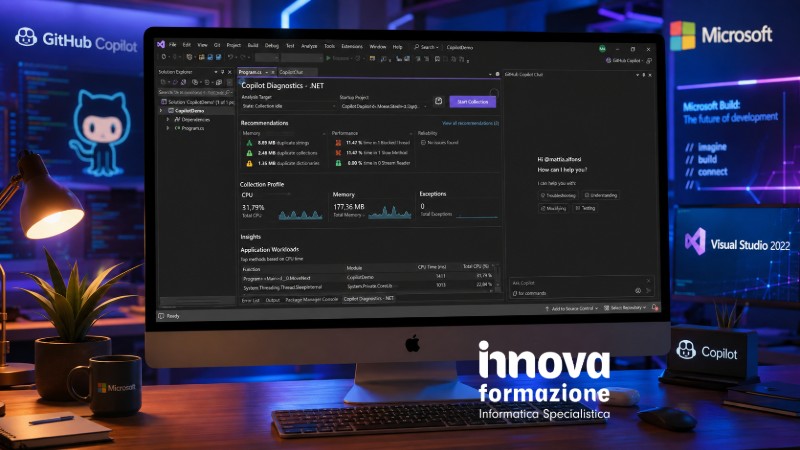Open the Extensions menu

[352, 46]
